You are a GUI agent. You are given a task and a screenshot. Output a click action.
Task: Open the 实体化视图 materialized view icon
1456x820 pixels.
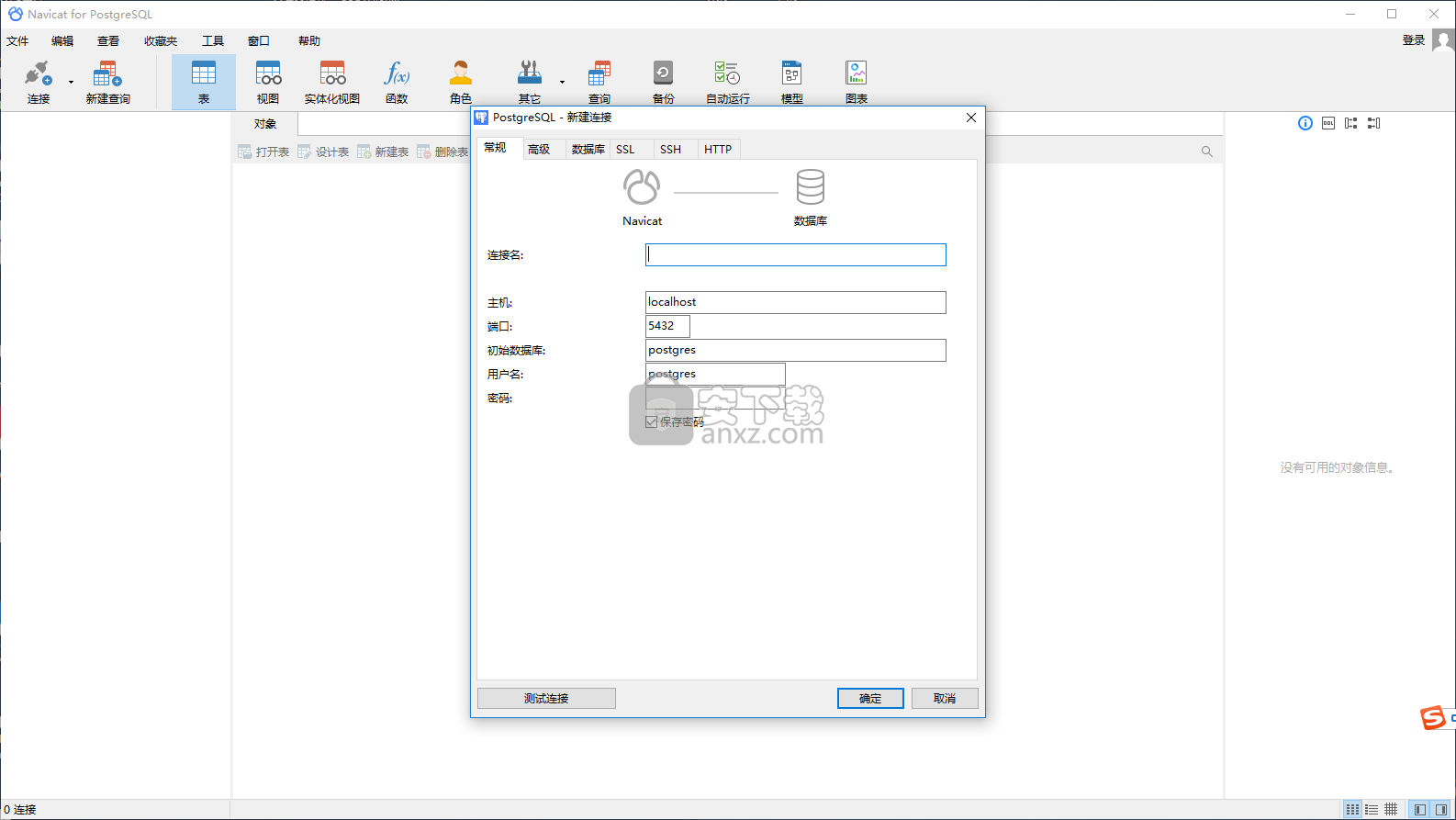tap(332, 82)
